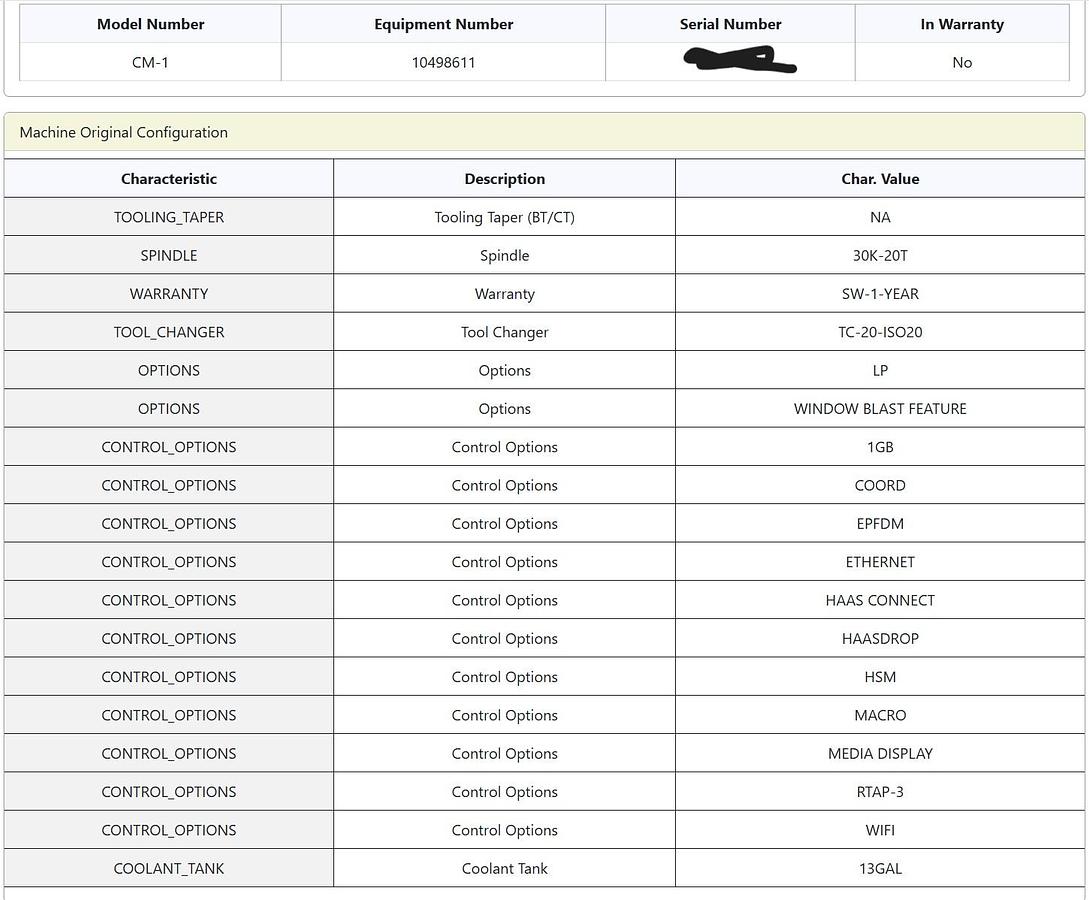
Task: Click the Machine Original Configuration heading
Action: click(x=124, y=132)
